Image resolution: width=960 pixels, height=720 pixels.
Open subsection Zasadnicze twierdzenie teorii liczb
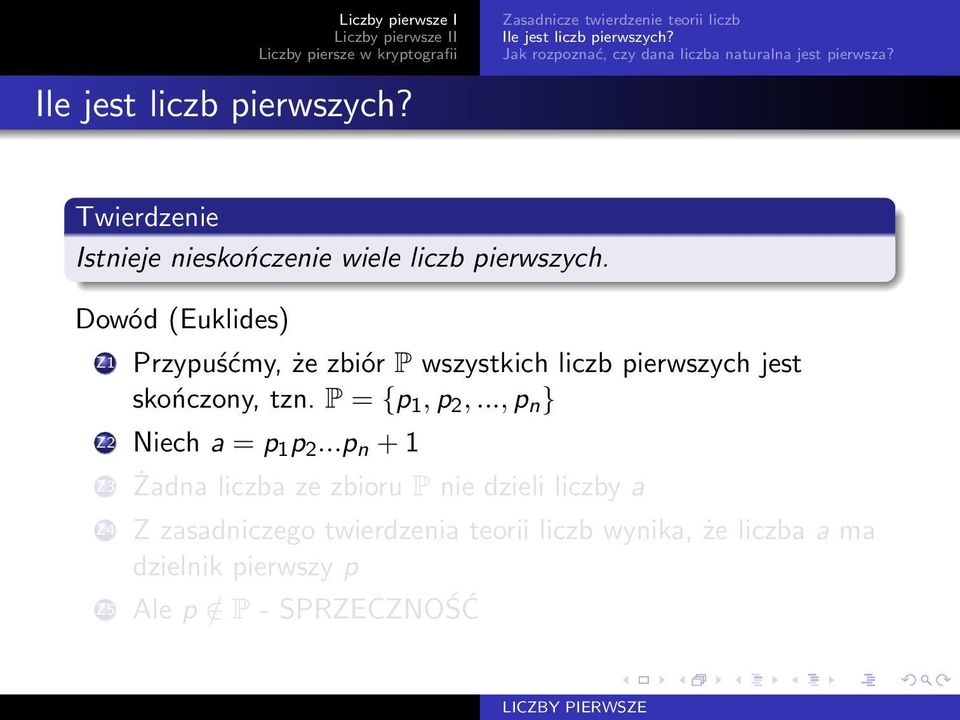(x=621, y=20)
